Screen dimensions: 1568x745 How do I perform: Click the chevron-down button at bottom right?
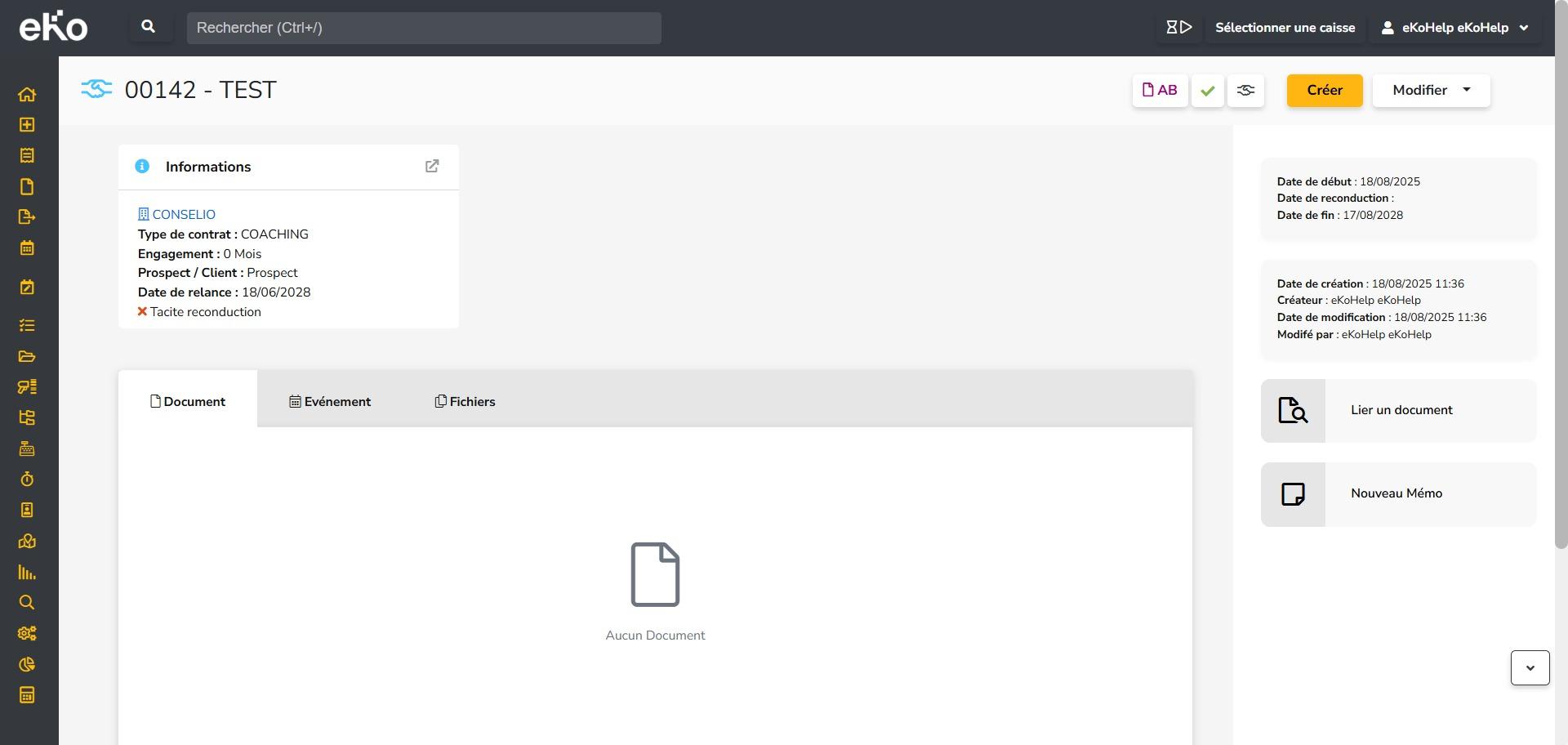1530,668
